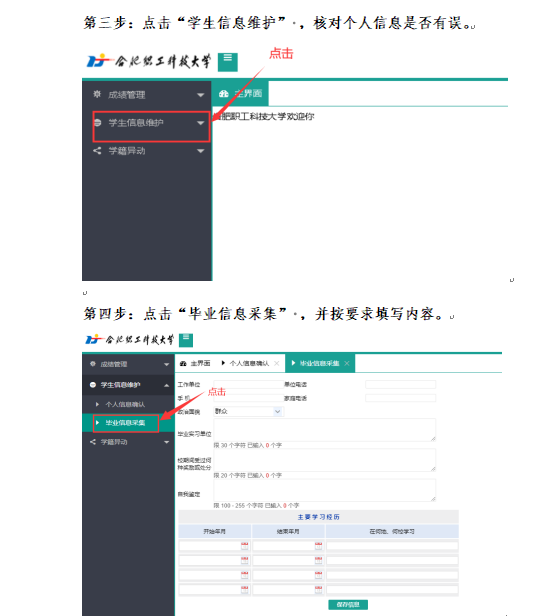This screenshot has width=549, height=616.
Task: Click second row 在何地、何校学习 field
Action: tap(392, 560)
